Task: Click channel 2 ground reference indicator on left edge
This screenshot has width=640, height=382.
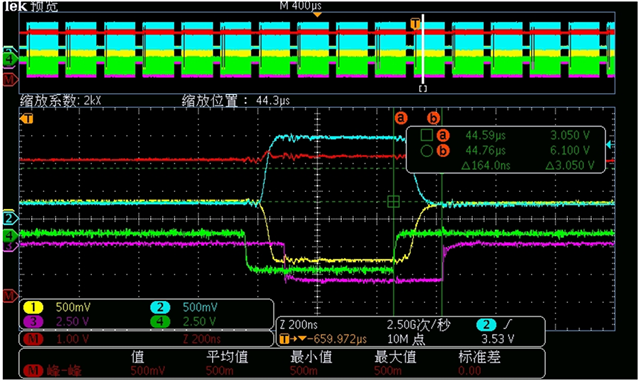Action: [10, 218]
